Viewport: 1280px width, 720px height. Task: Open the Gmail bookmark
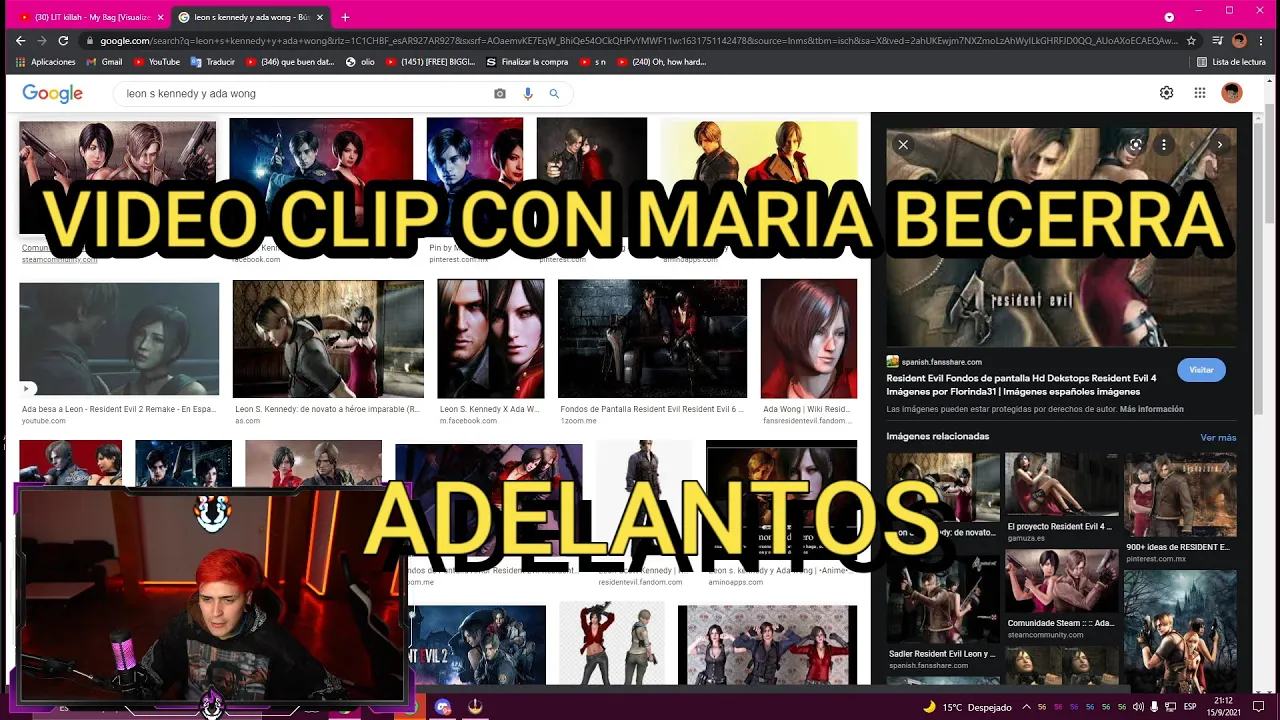pos(104,62)
